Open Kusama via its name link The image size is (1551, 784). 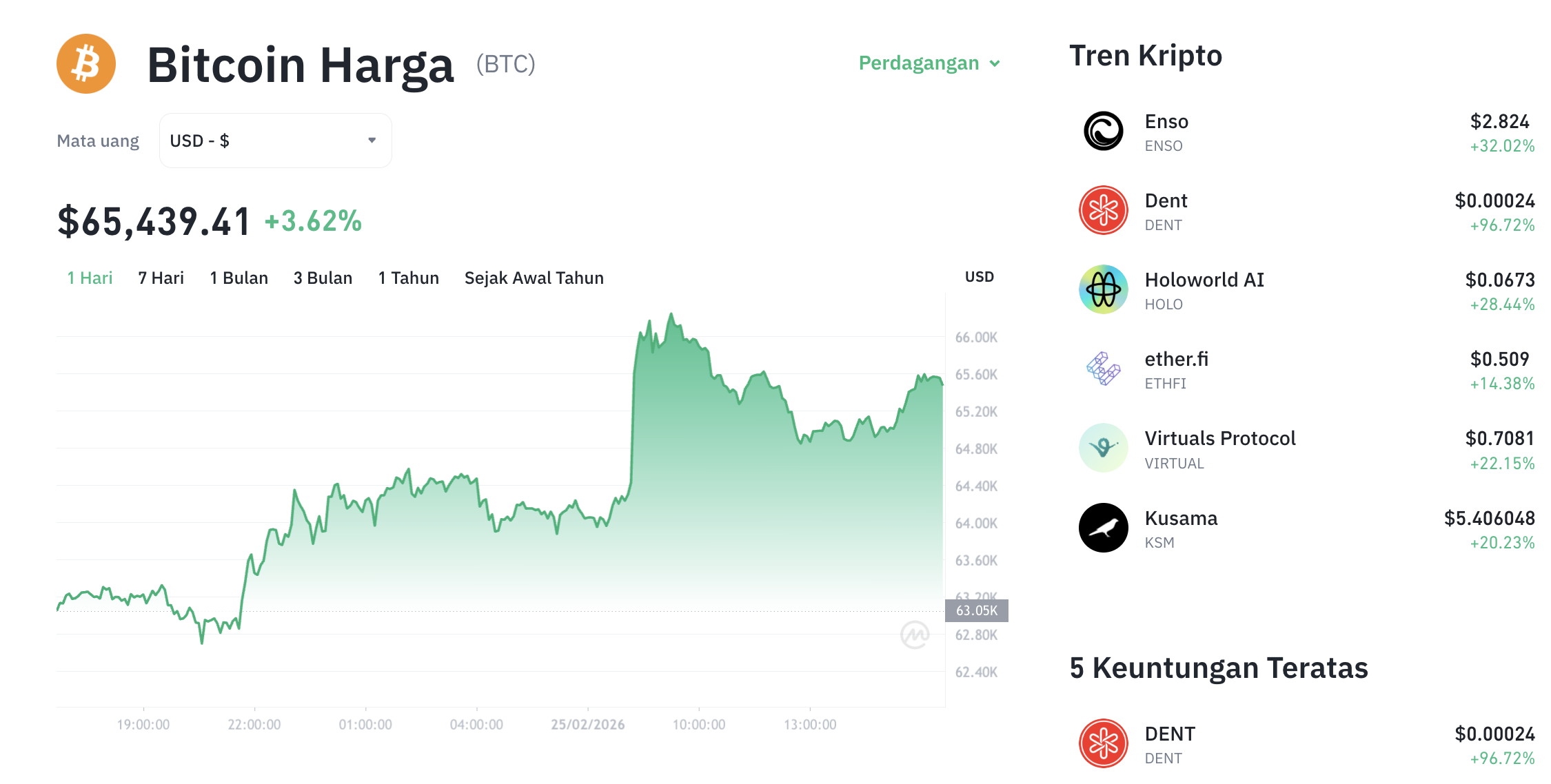coord(1182,518)
